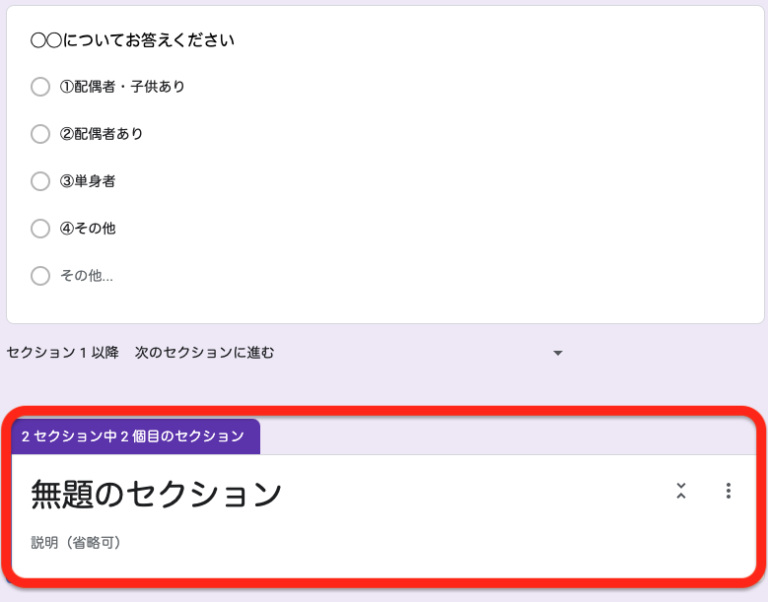This screenshot has width=768, height=602.
Task: Edit the ①配偶者・子供あり option text
Action: 122,87
